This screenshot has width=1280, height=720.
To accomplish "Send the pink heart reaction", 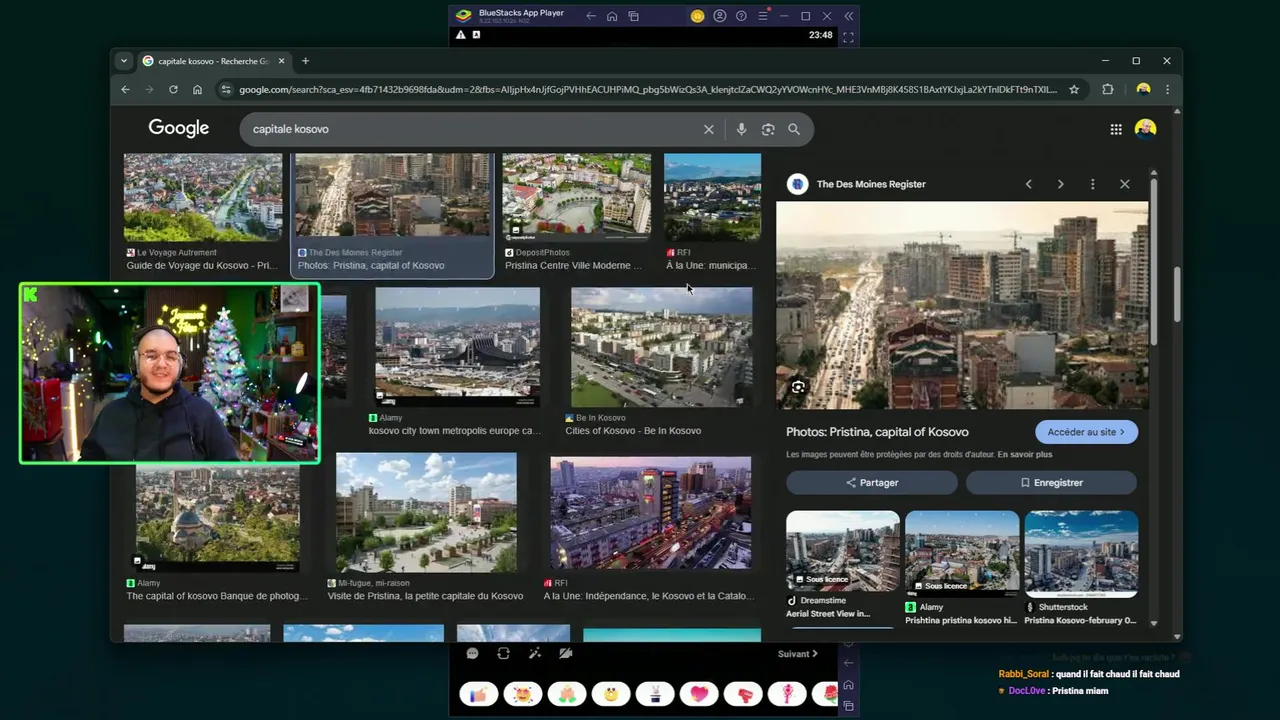I will coord(699,693).
